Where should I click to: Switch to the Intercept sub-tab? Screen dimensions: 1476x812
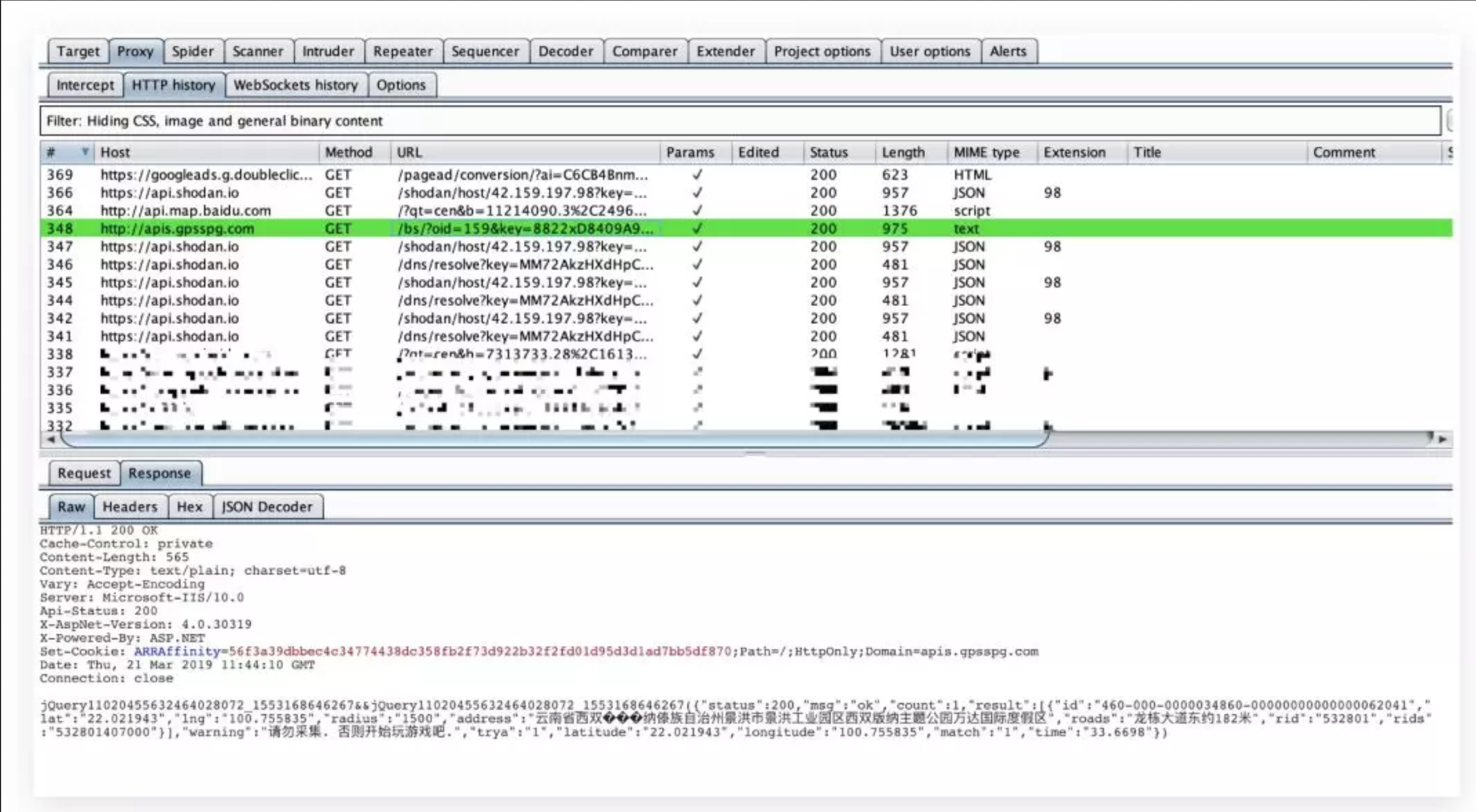coord(85,85)
